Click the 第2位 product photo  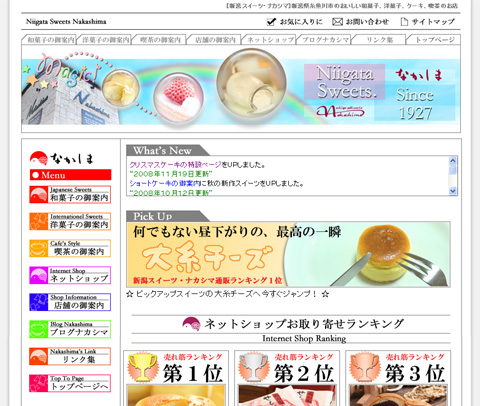tap(287, 396)
